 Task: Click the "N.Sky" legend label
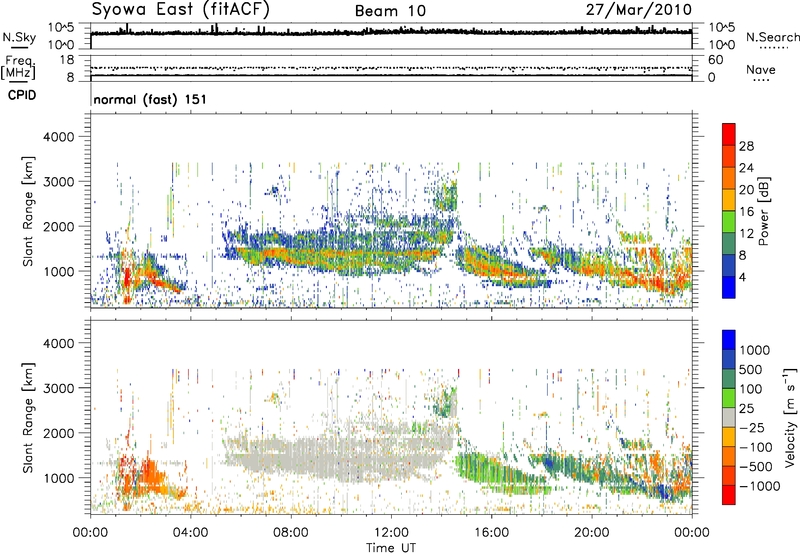pos(19,37)
